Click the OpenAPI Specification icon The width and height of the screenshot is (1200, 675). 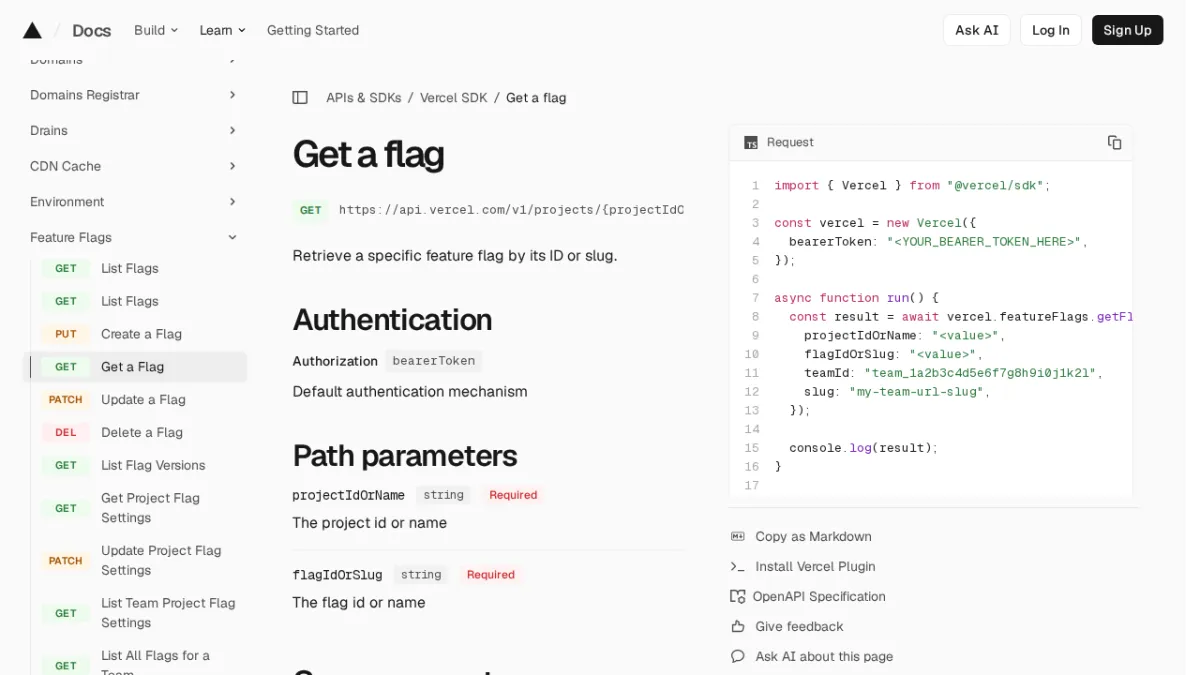pyautogui.click(x=738, y=596)
